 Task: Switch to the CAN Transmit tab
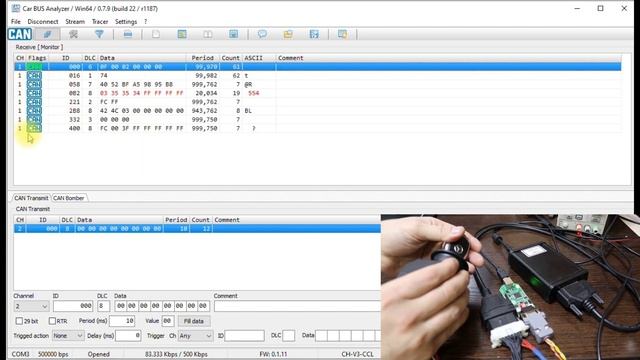coord(31,198)
